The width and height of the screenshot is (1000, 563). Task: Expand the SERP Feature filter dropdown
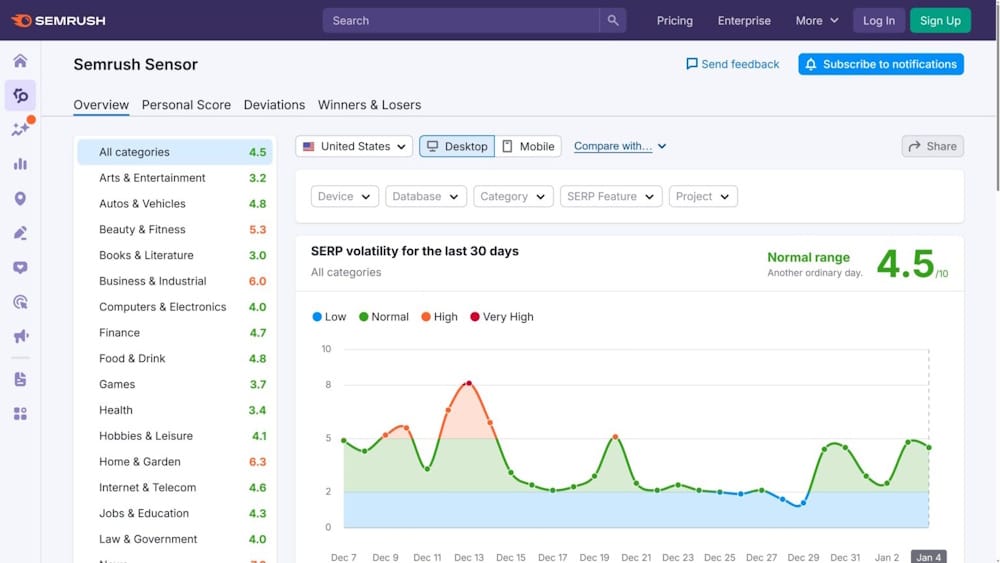tap(609, 197)
